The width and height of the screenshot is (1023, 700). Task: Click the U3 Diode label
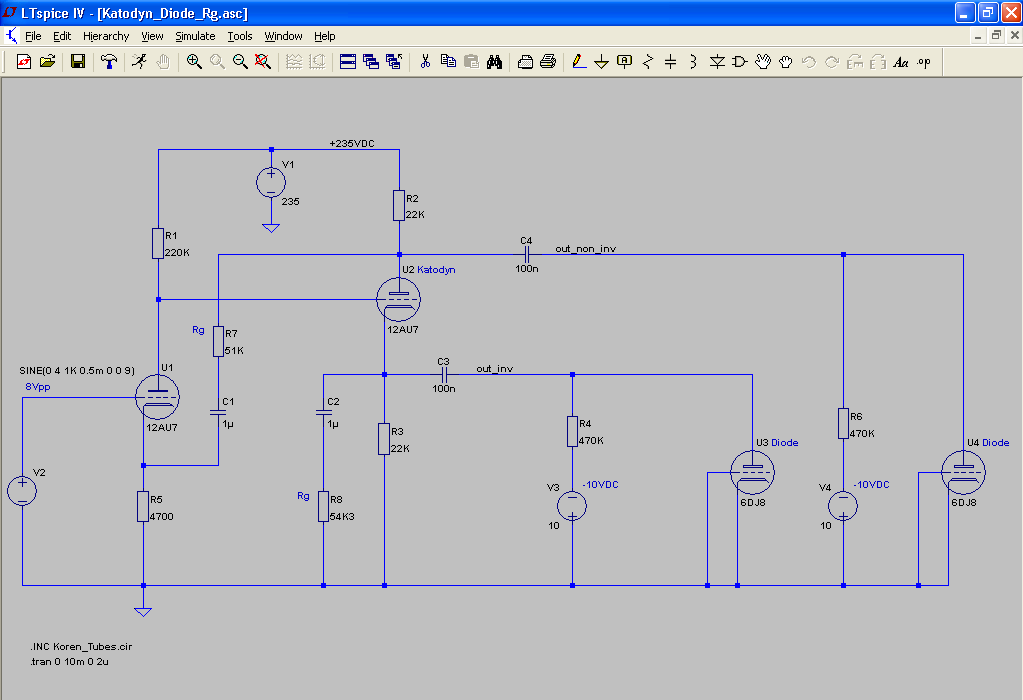[x=777, y=442]
